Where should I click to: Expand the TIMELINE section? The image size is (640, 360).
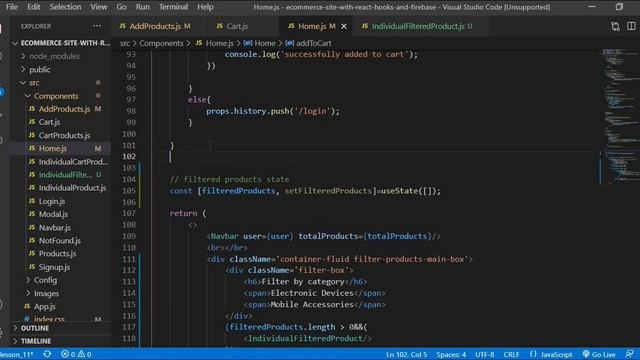click(60, 341)
